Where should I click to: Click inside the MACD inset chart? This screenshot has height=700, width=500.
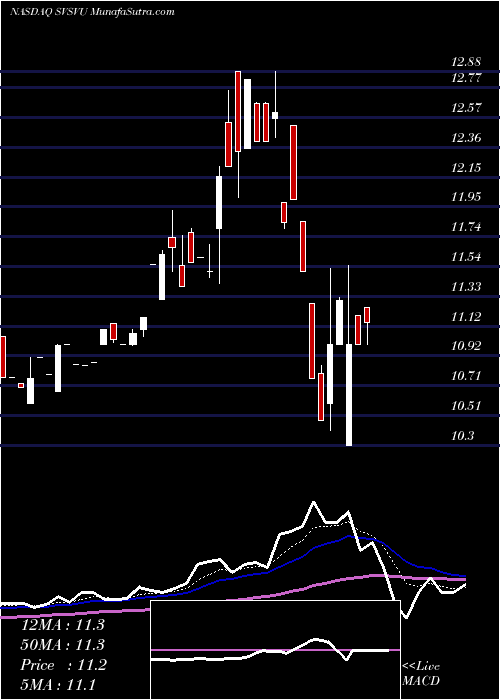click(275, 650)
